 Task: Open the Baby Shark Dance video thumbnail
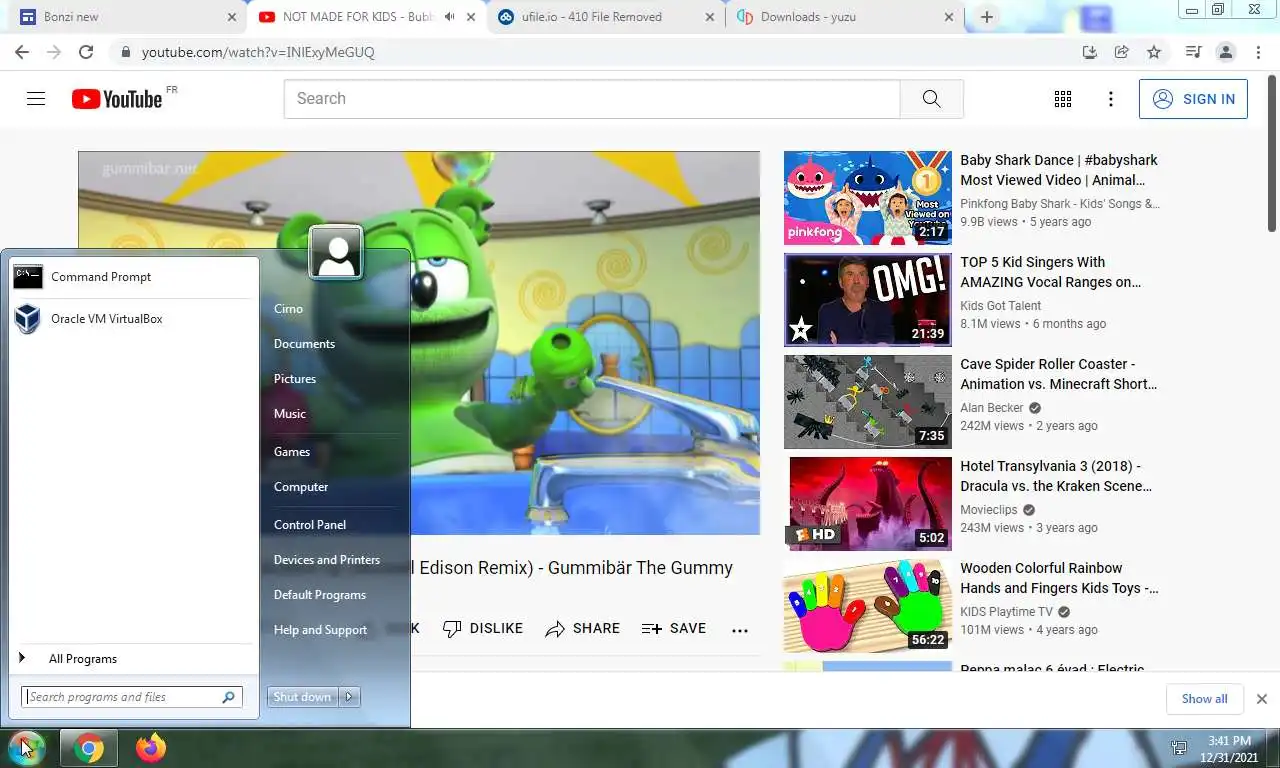pos(868,198)
